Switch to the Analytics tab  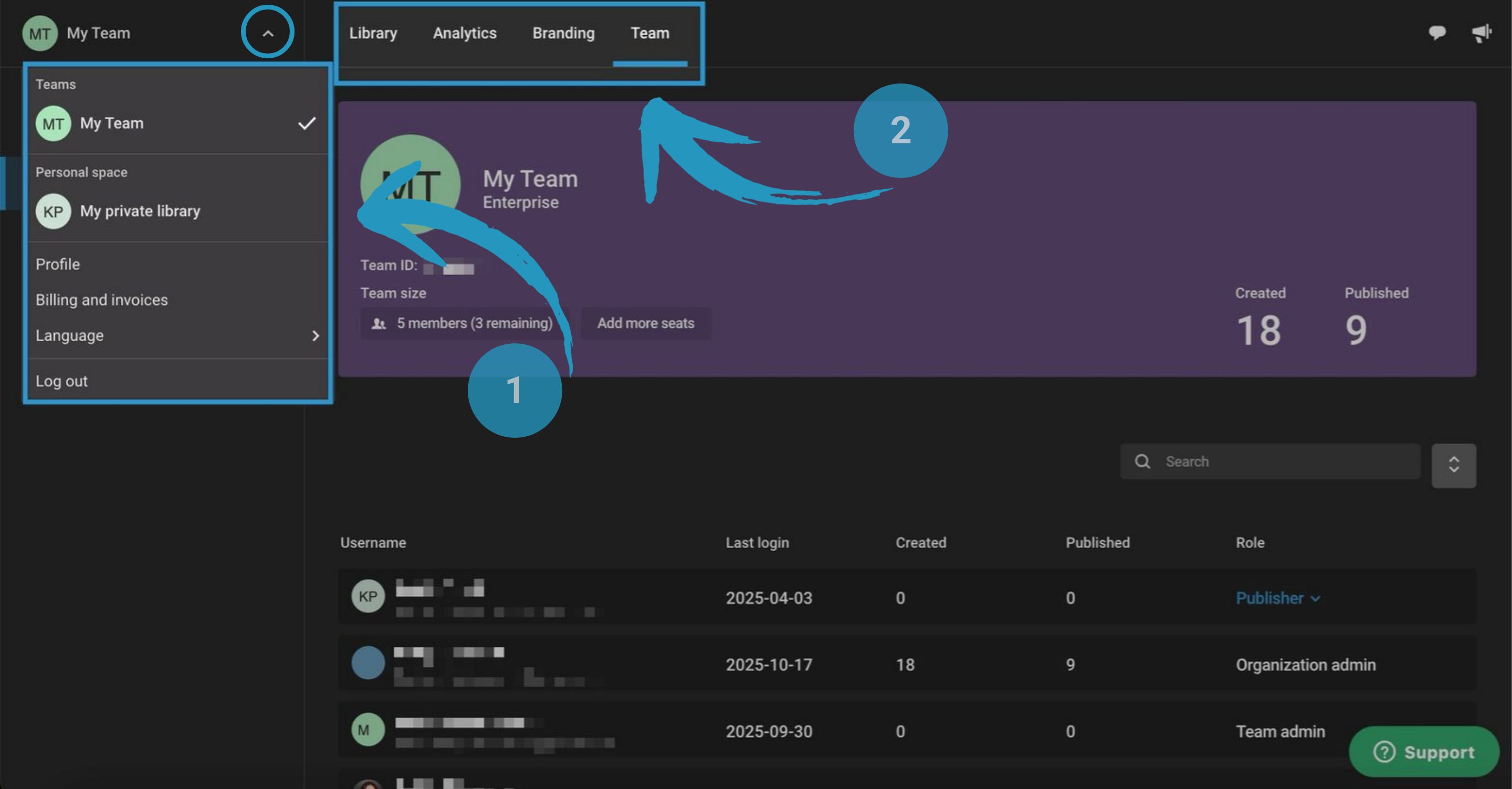(464, 34)
